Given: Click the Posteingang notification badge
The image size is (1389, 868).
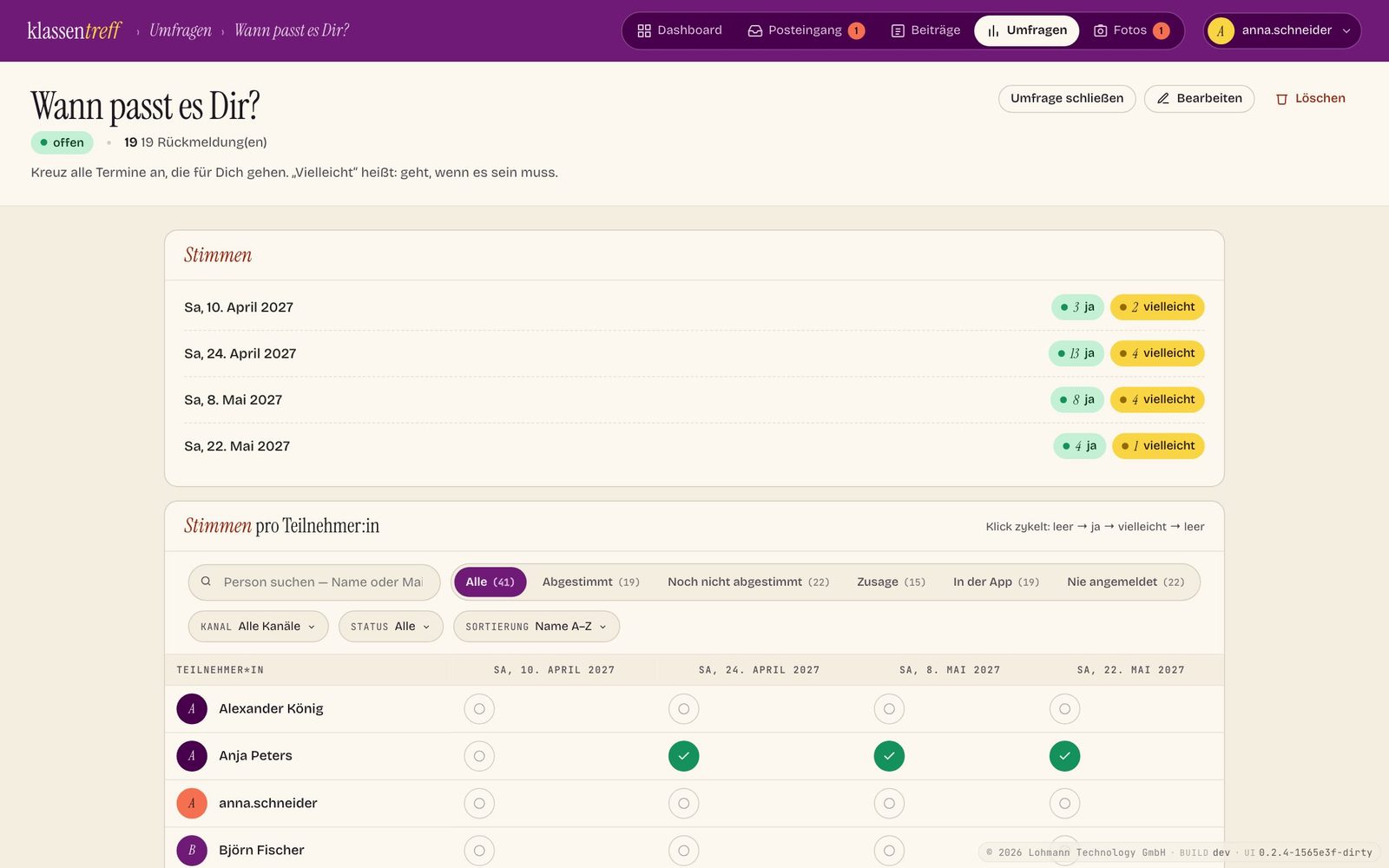Looking at the screenshot, I should click(x=856, y=30).
